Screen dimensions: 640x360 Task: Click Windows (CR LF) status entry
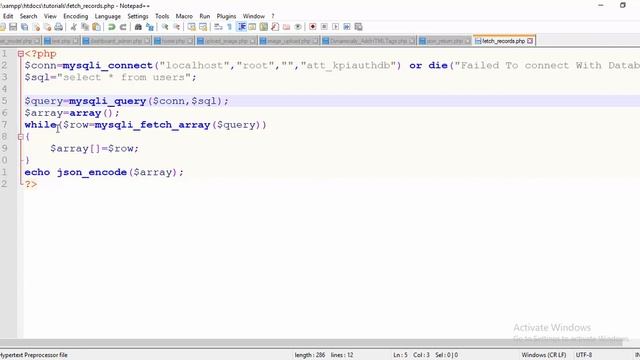click(544, 355)
